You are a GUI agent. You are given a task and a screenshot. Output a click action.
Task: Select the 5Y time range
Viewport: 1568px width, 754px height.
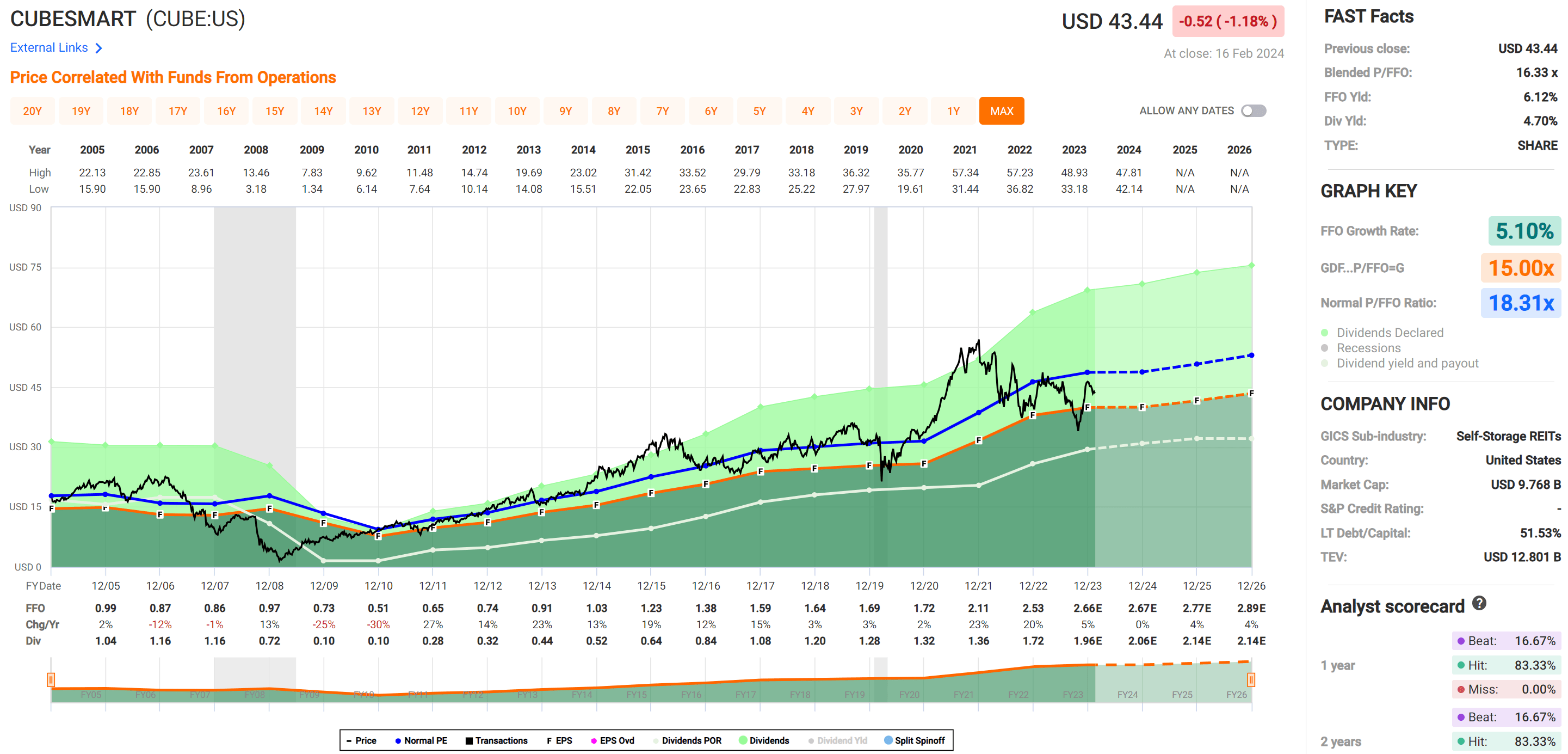pyautogui.click(x=759, y=111)
